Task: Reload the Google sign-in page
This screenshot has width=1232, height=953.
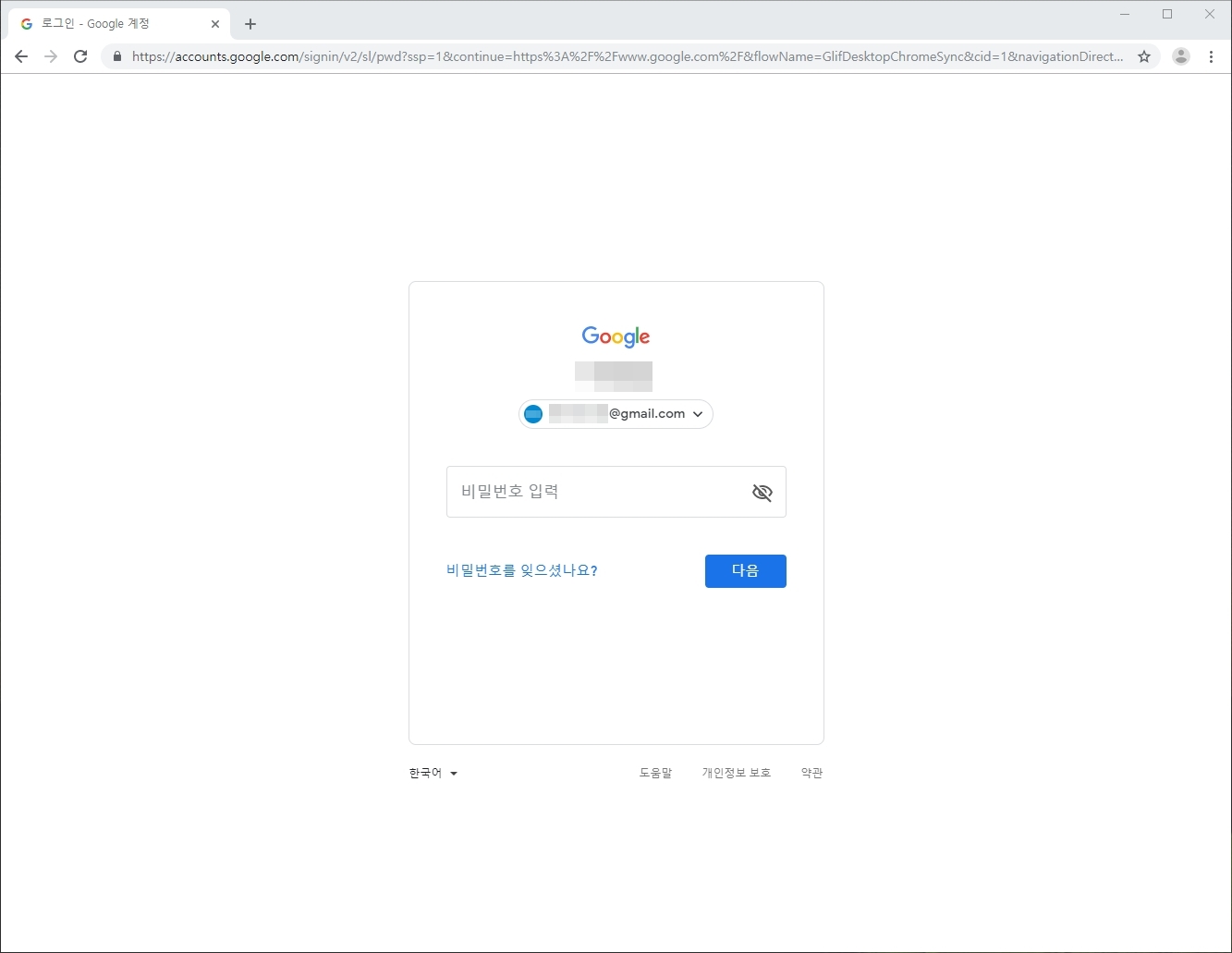Action: click(80, 56)
